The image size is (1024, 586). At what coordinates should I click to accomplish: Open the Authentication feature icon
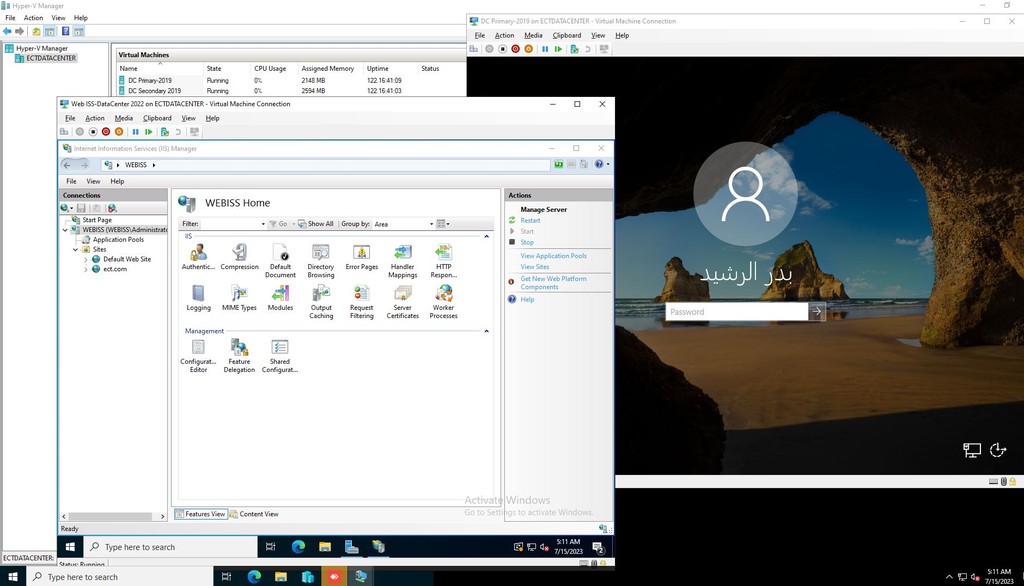198,257
